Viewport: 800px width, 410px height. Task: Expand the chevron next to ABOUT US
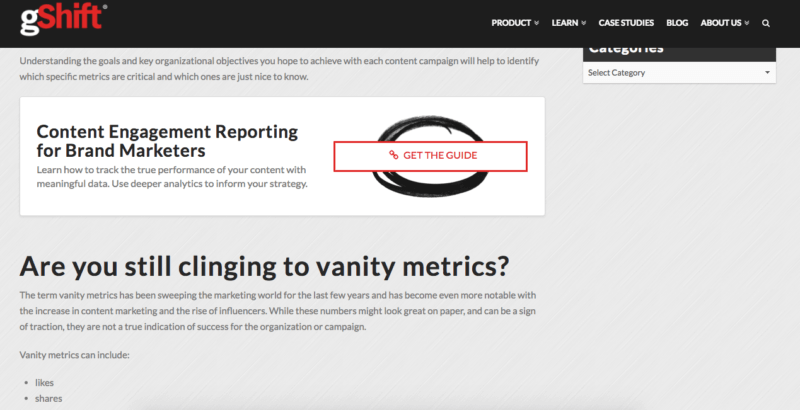[x=747, y=22]
